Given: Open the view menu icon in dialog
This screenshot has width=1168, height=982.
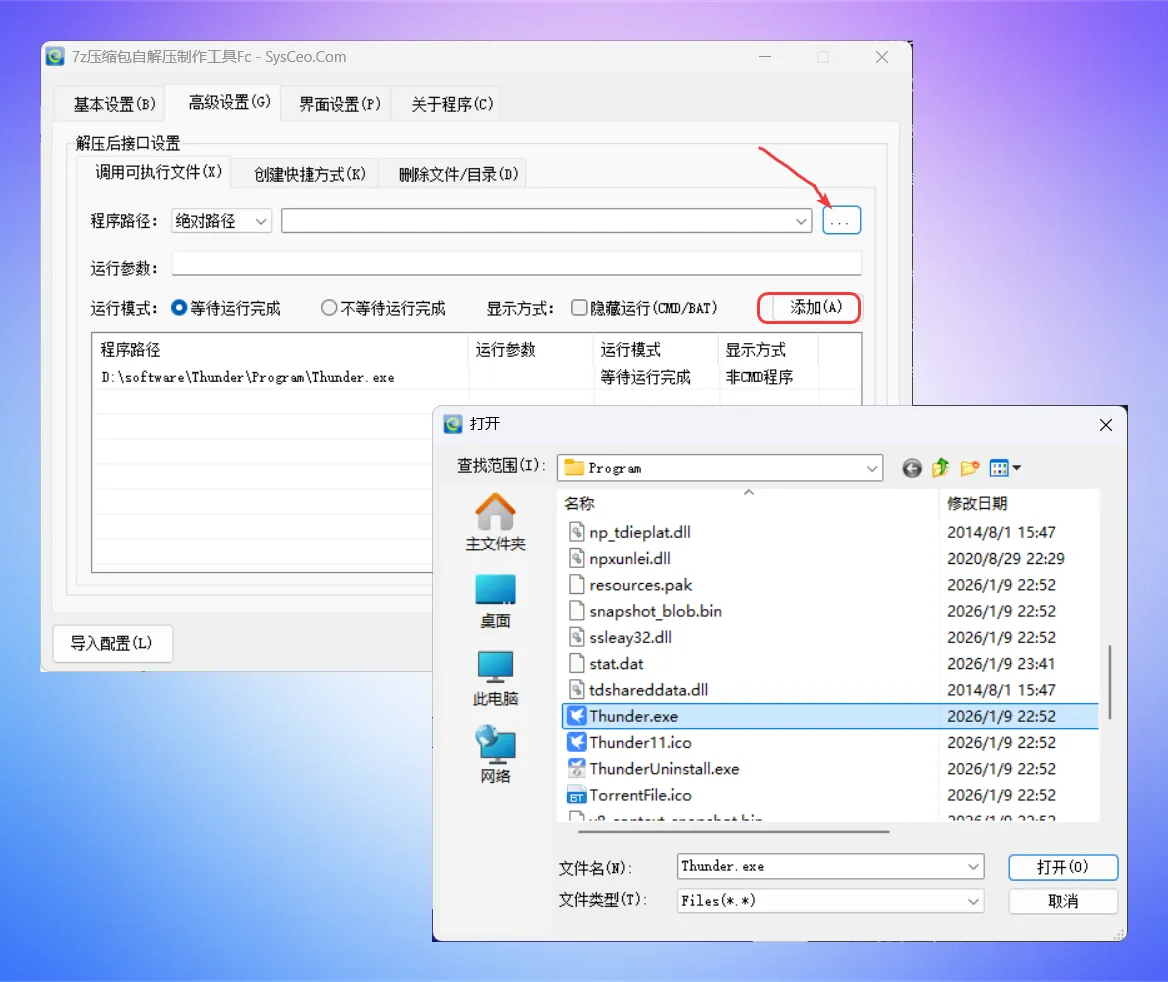Looking at the screenshot, I should tap(1004, 468).
